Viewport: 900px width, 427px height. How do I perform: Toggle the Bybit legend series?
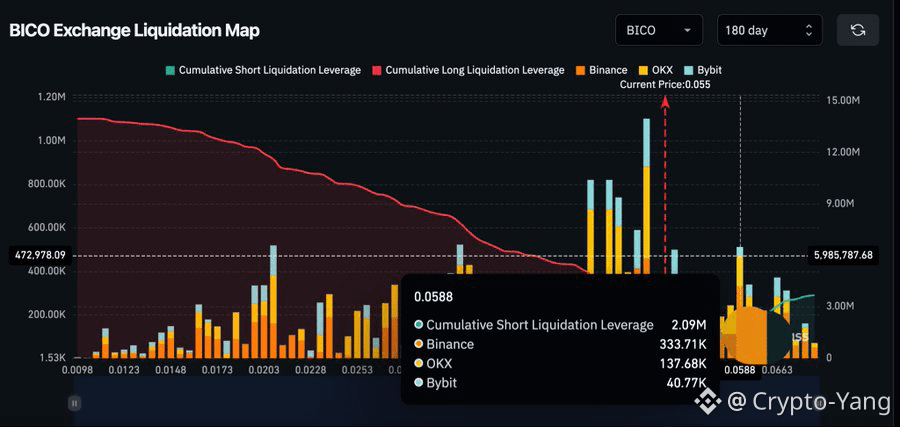[x=703, y=70]
